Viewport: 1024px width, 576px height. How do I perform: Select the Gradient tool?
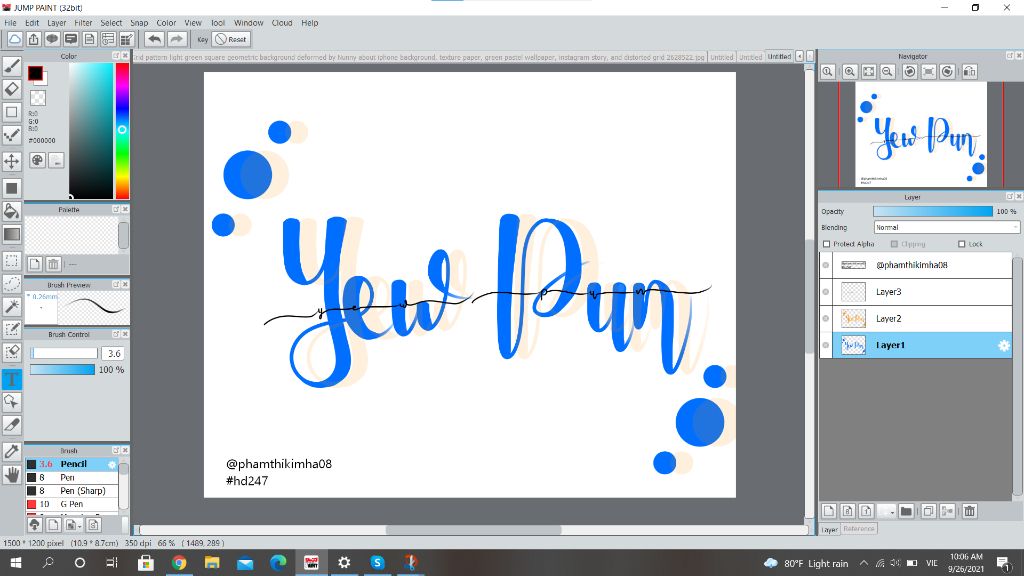[x=12, y=234]
